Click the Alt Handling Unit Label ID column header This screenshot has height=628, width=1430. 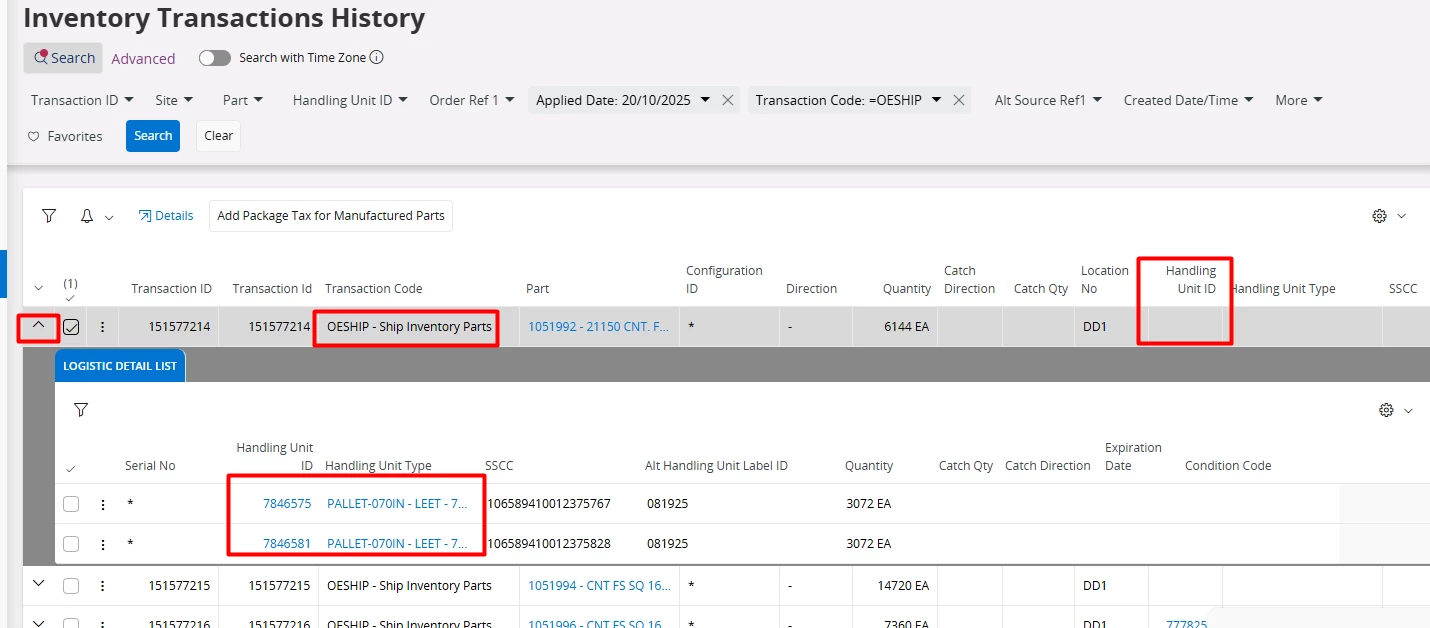pos(716,466)
